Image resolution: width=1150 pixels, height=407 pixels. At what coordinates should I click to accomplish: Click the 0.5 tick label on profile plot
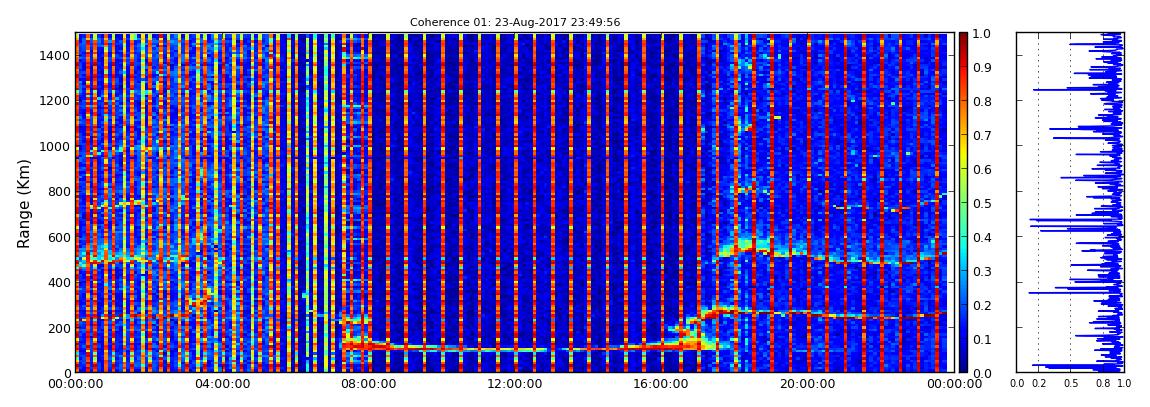pyautogui.click(x=1070, y=384)
